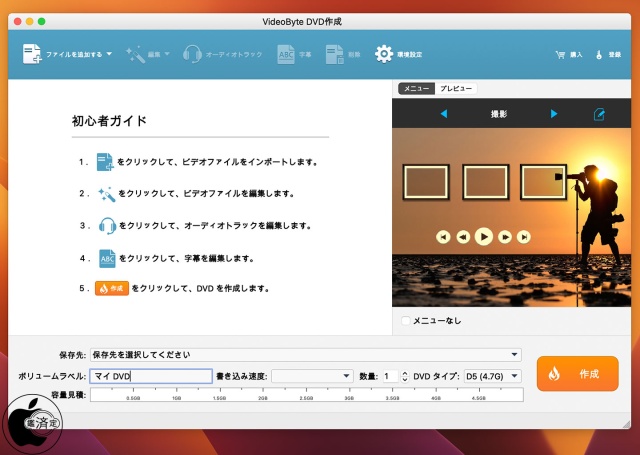Click ABC subtitle icon in guide step 4
The image size is (640, 455).
(x=107, y=258)
